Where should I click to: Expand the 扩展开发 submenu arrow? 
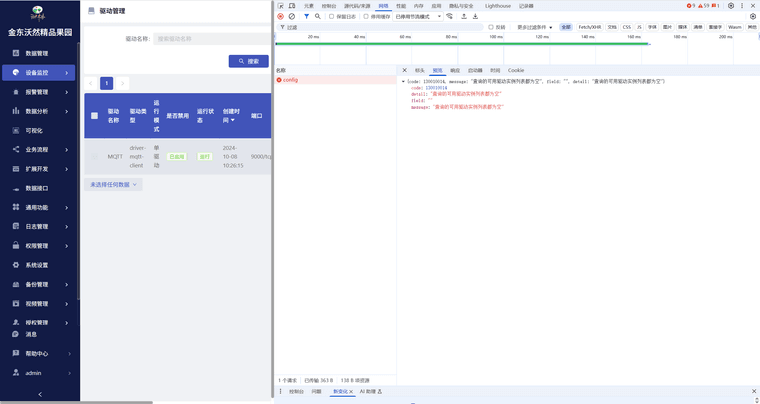click(x=67, y=169)
